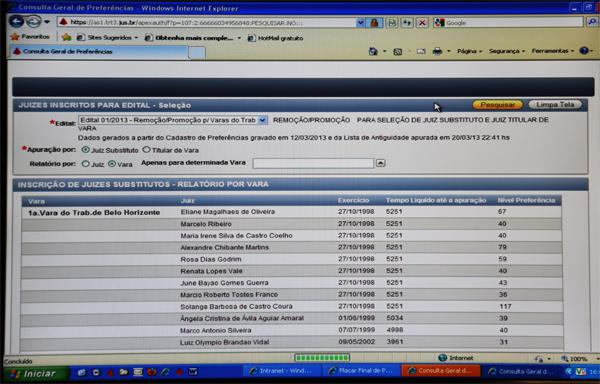Open the Vara lookup popup arrow
This screenshot has height=384, width=600.
click(380, 163)
